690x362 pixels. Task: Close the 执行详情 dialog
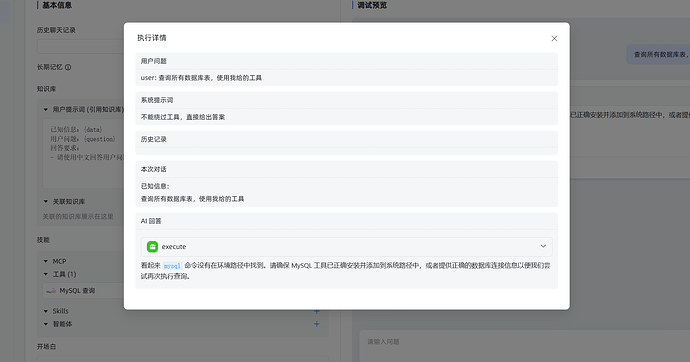554,39
